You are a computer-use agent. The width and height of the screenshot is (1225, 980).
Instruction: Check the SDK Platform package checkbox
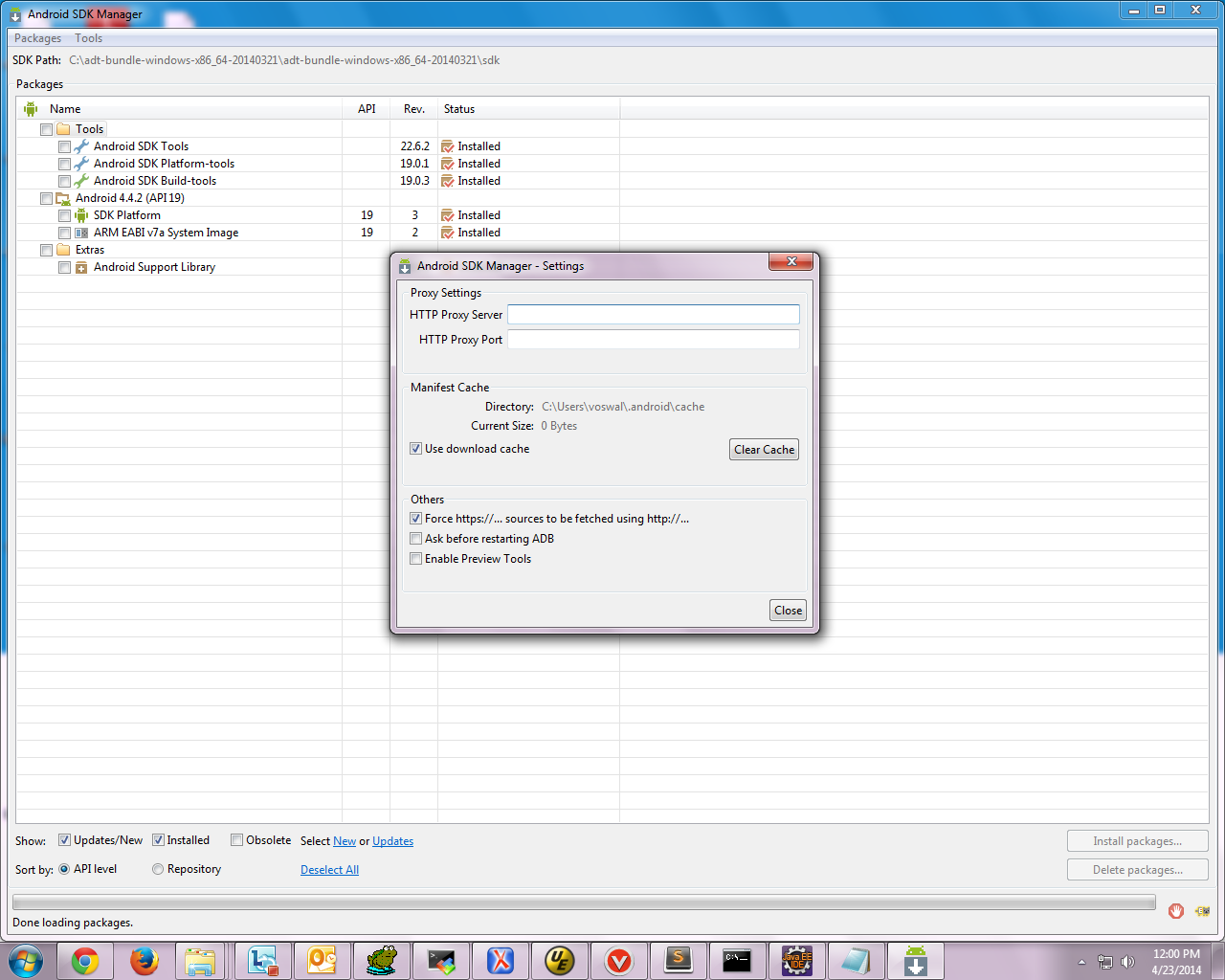point(64,215)
